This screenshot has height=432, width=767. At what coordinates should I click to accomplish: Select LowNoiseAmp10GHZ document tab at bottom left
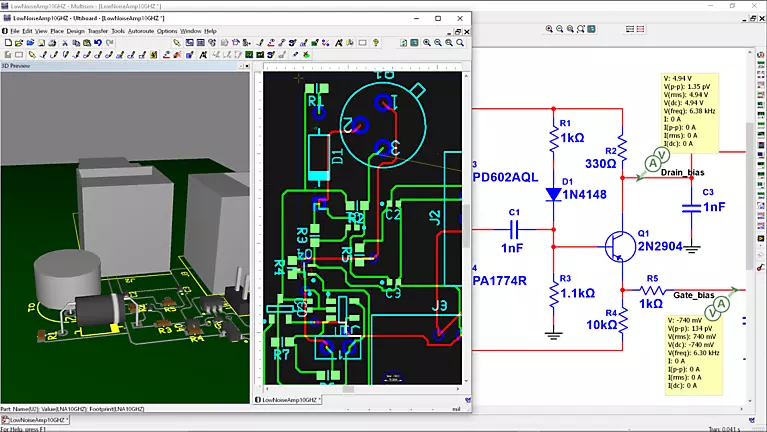[x=34, y=422]
